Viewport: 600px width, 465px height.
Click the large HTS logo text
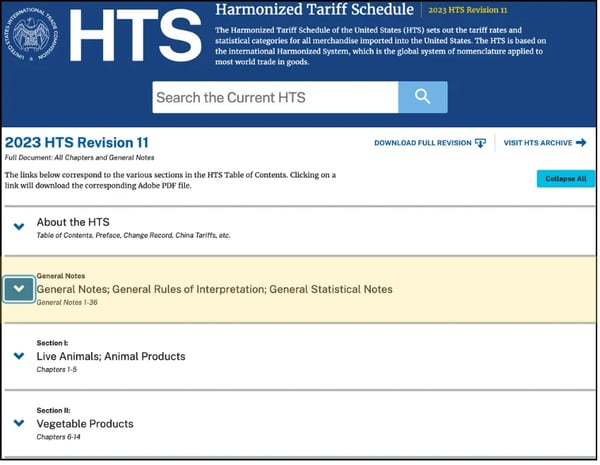tap(135, 35)
